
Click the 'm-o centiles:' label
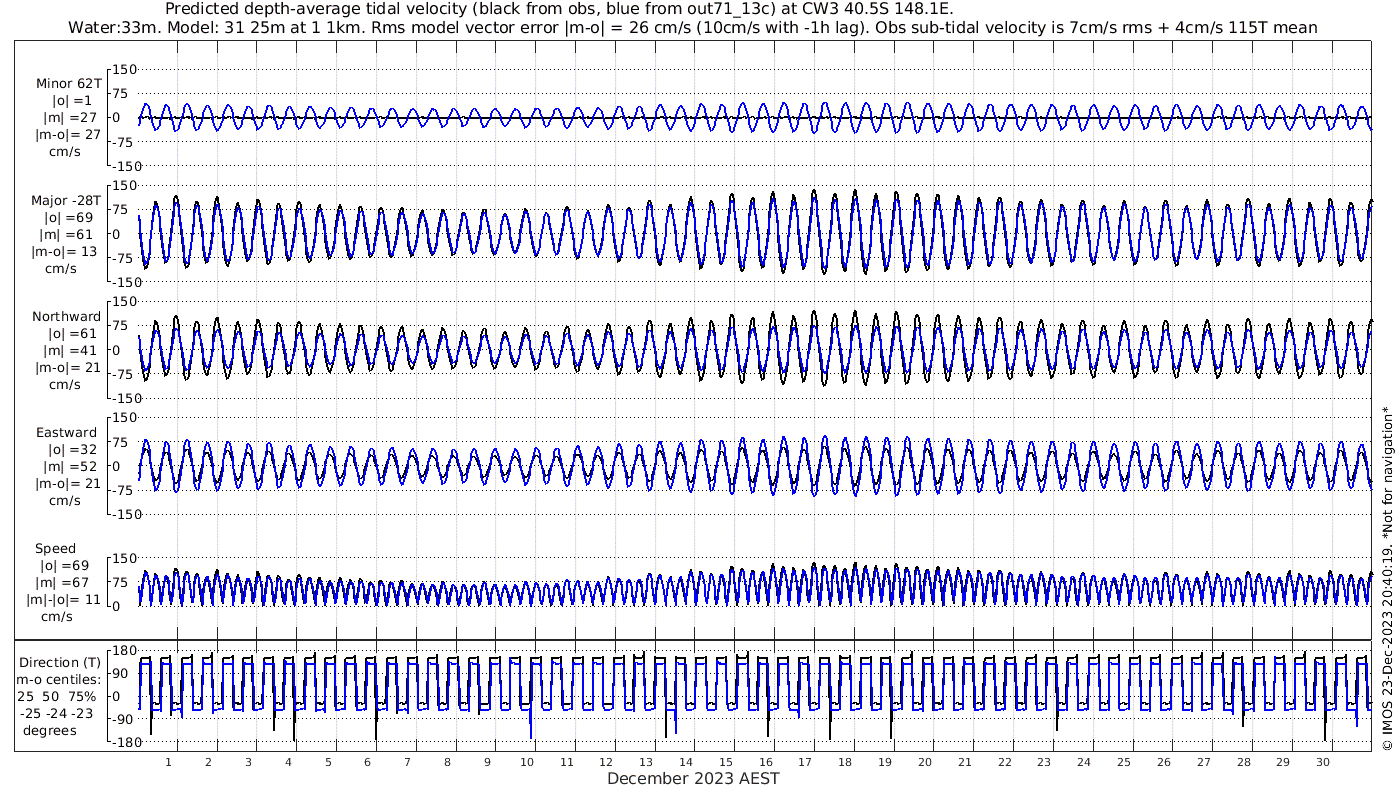(60, 679)
